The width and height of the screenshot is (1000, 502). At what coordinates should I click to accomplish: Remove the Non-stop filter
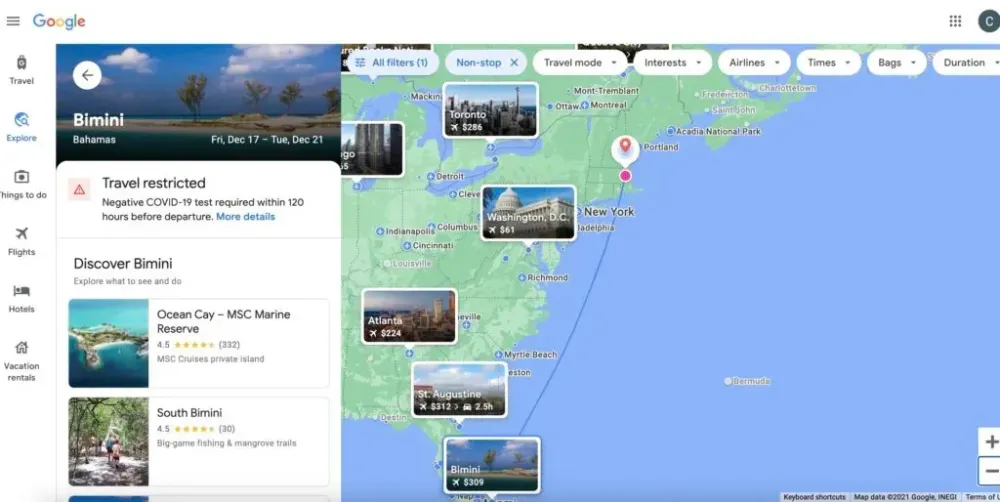[514, 63]
